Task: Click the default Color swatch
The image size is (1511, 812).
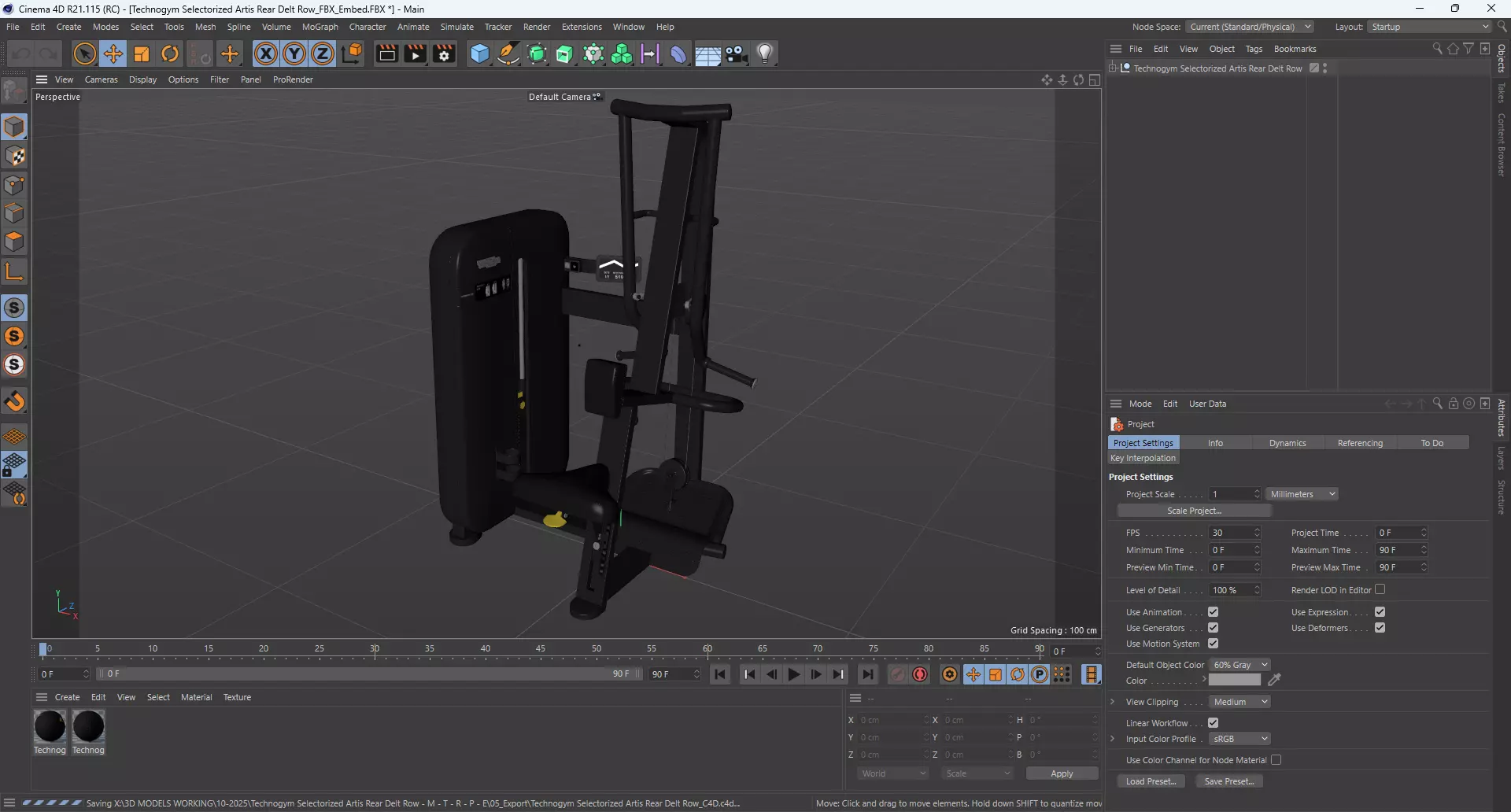Action: click(x=1235, y=681)
